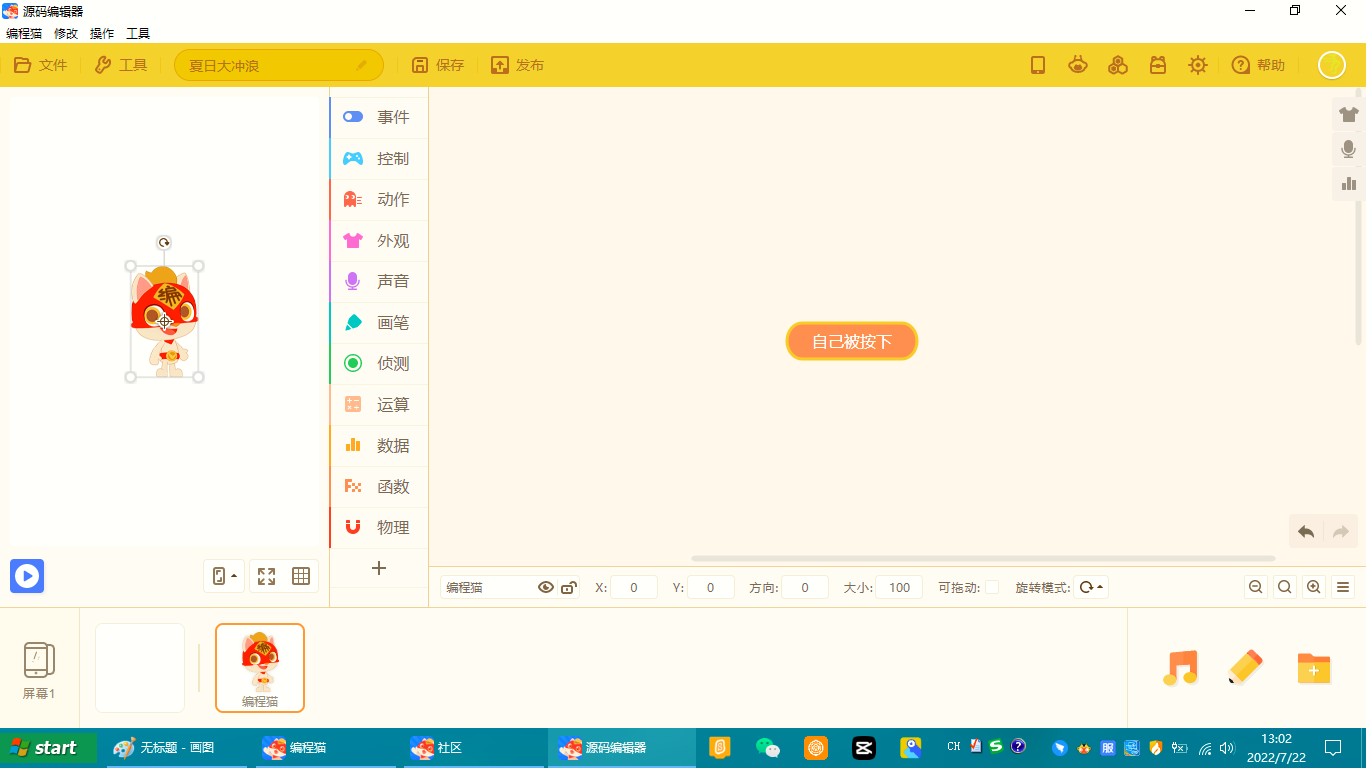
Task: Open the stage screen orientation dropdown
Action: point(224,576)
